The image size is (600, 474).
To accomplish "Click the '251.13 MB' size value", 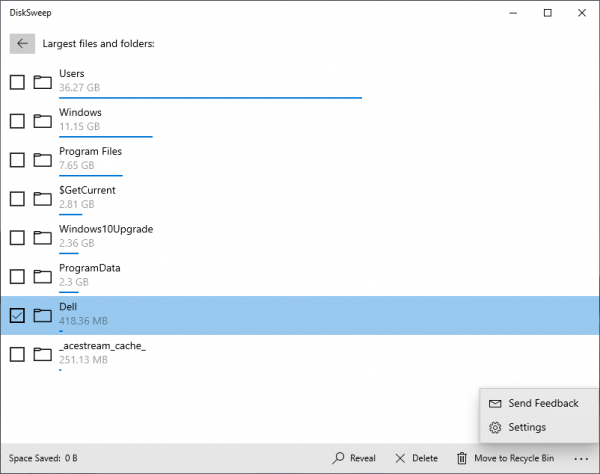I will click(83, 360).
